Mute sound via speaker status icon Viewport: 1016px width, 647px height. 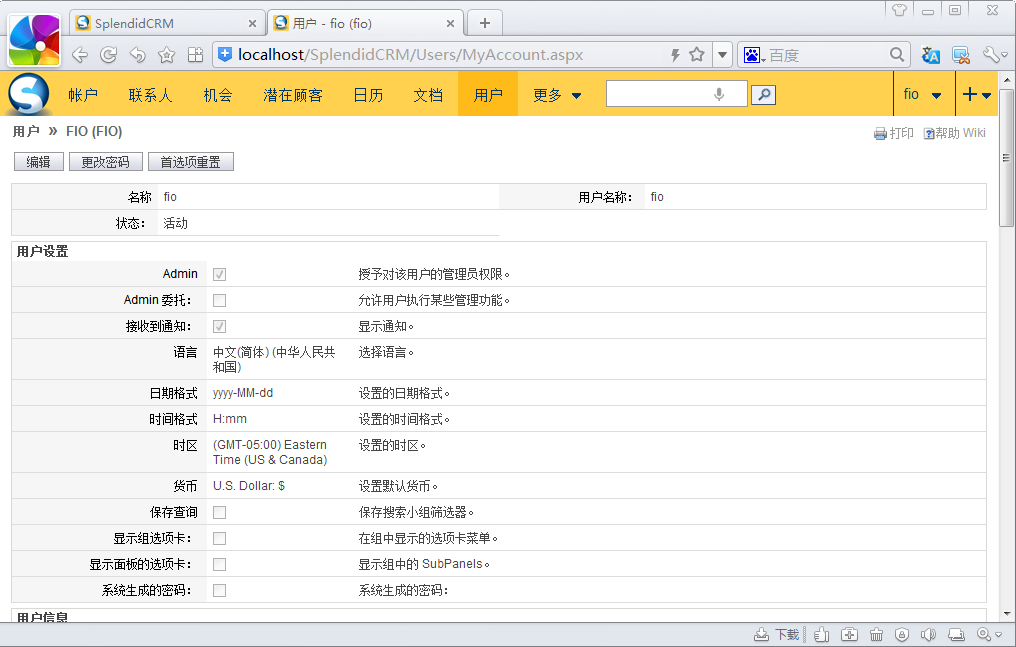(x=929, y=635)
